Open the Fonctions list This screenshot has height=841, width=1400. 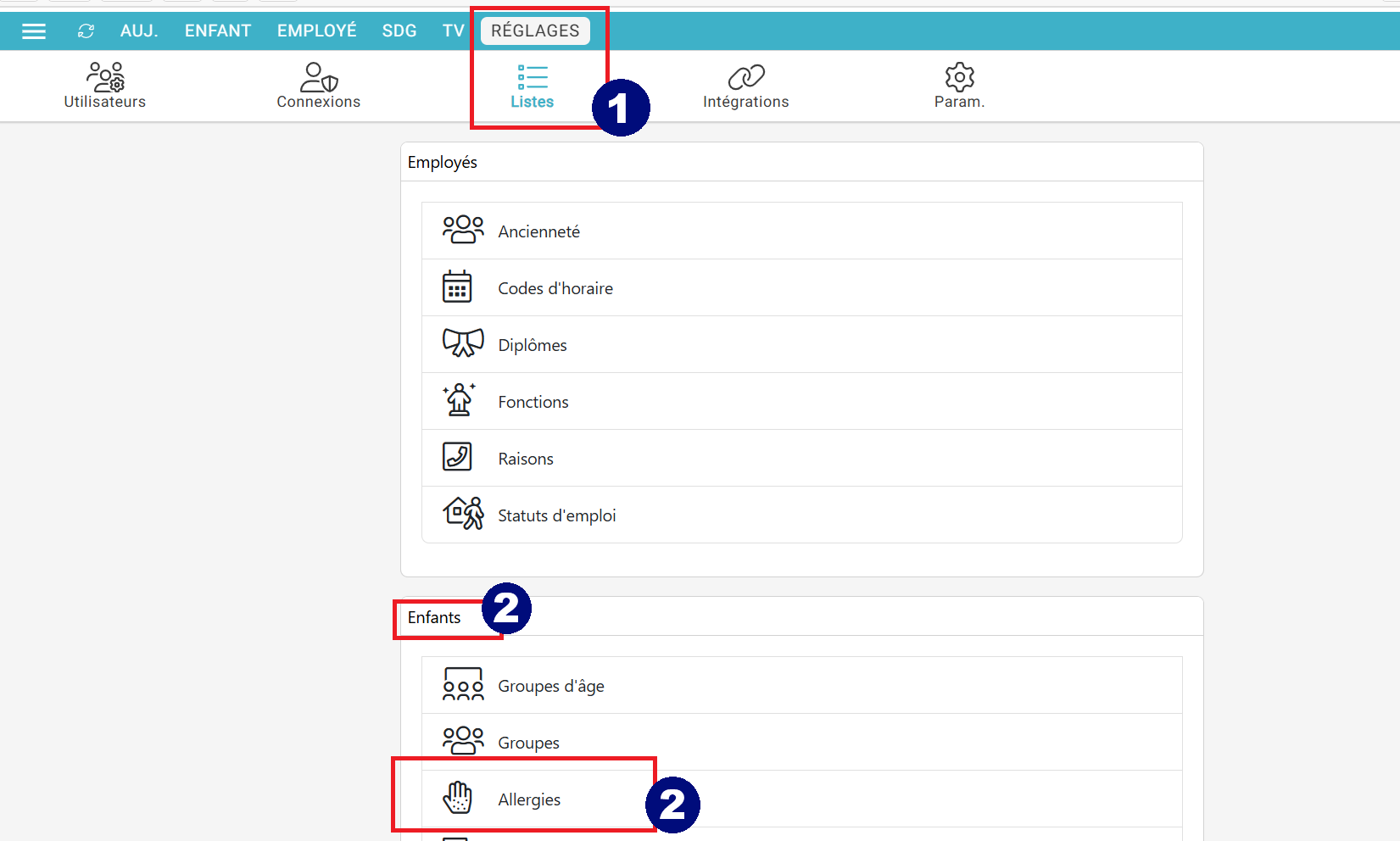[533, 402]
